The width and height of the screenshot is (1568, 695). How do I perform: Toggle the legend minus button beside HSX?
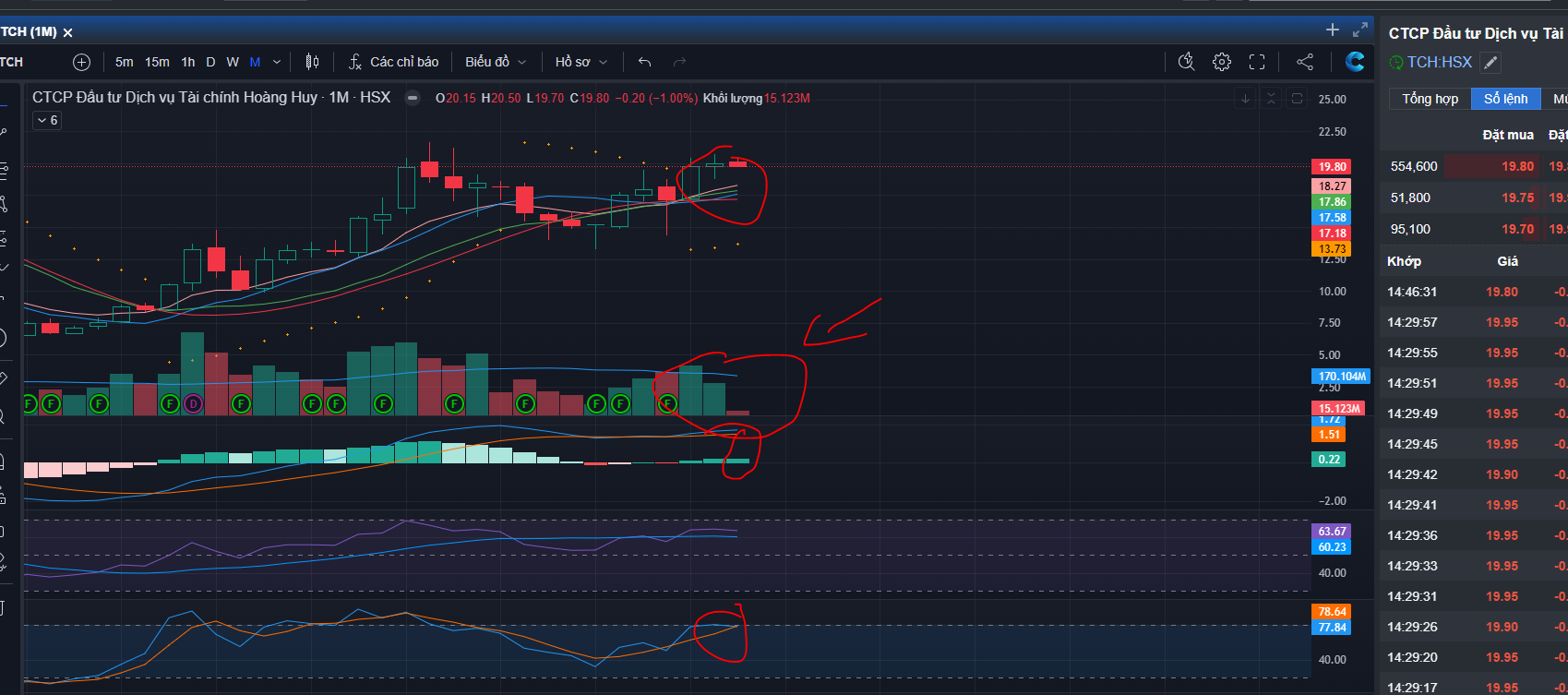[x=413, y=98]
